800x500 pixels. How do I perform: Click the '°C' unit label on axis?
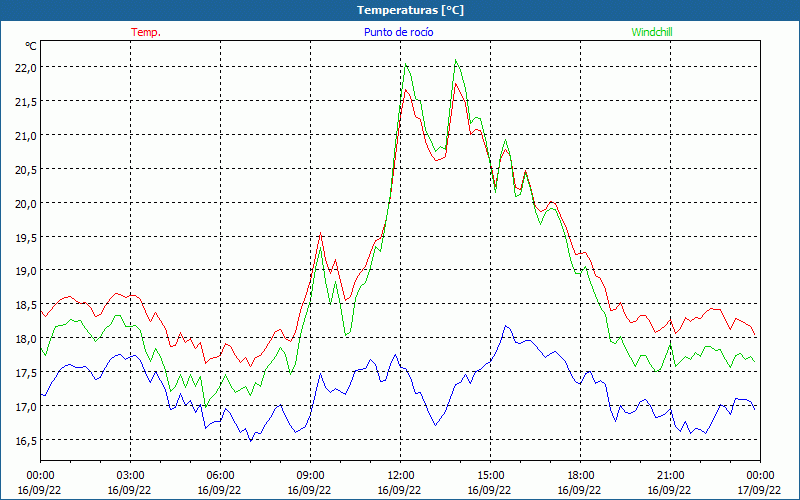[x=31, y=46]
